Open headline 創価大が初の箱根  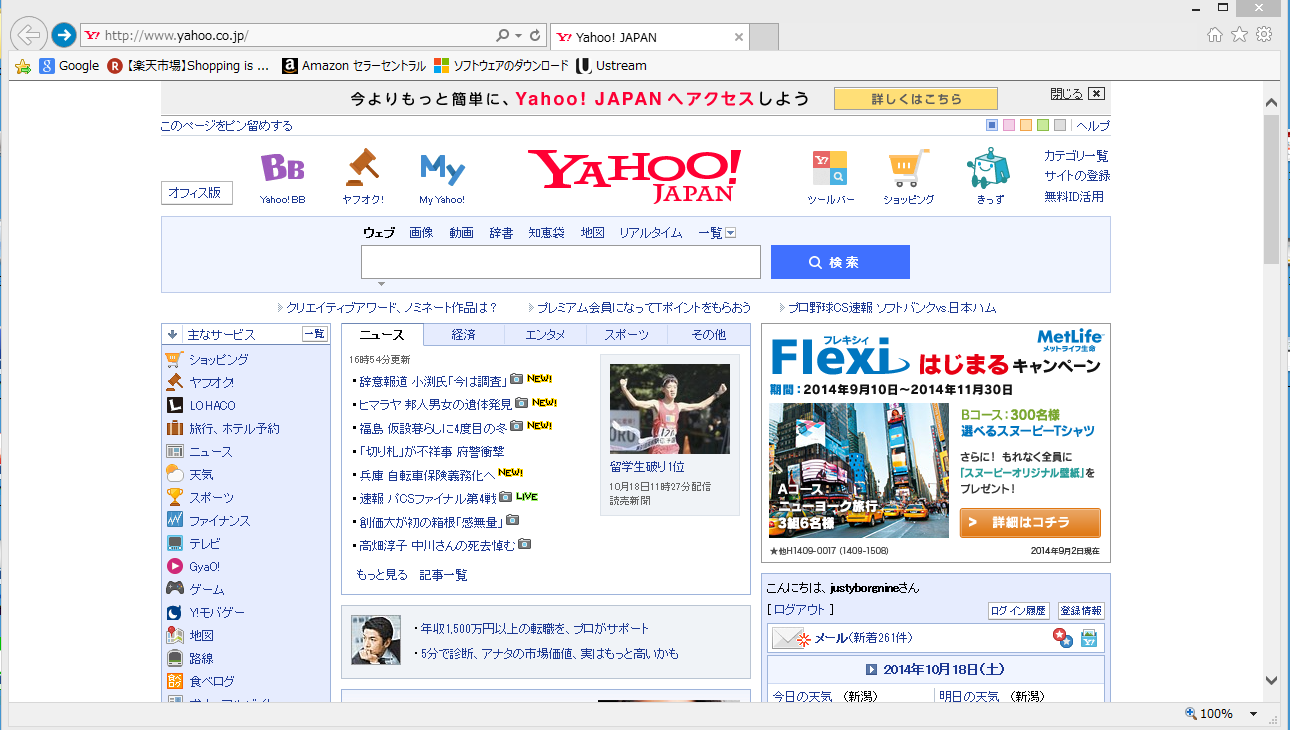(430, 521)
